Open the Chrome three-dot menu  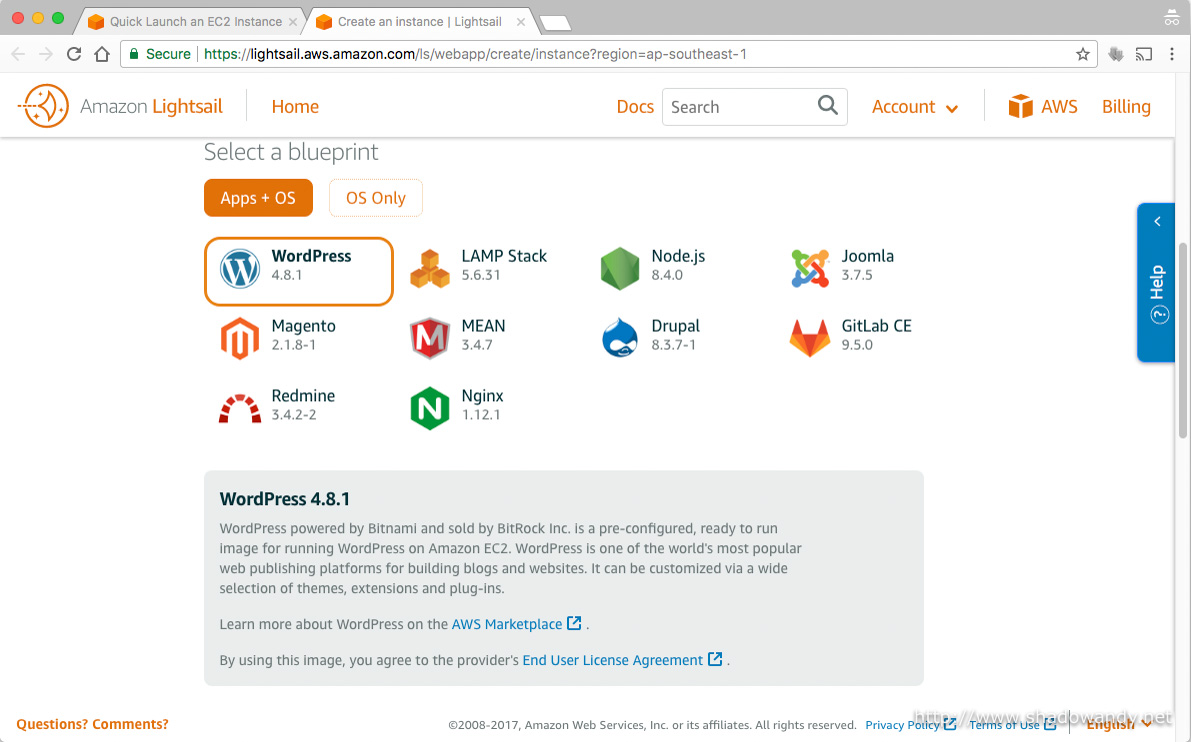(1172, 54)
